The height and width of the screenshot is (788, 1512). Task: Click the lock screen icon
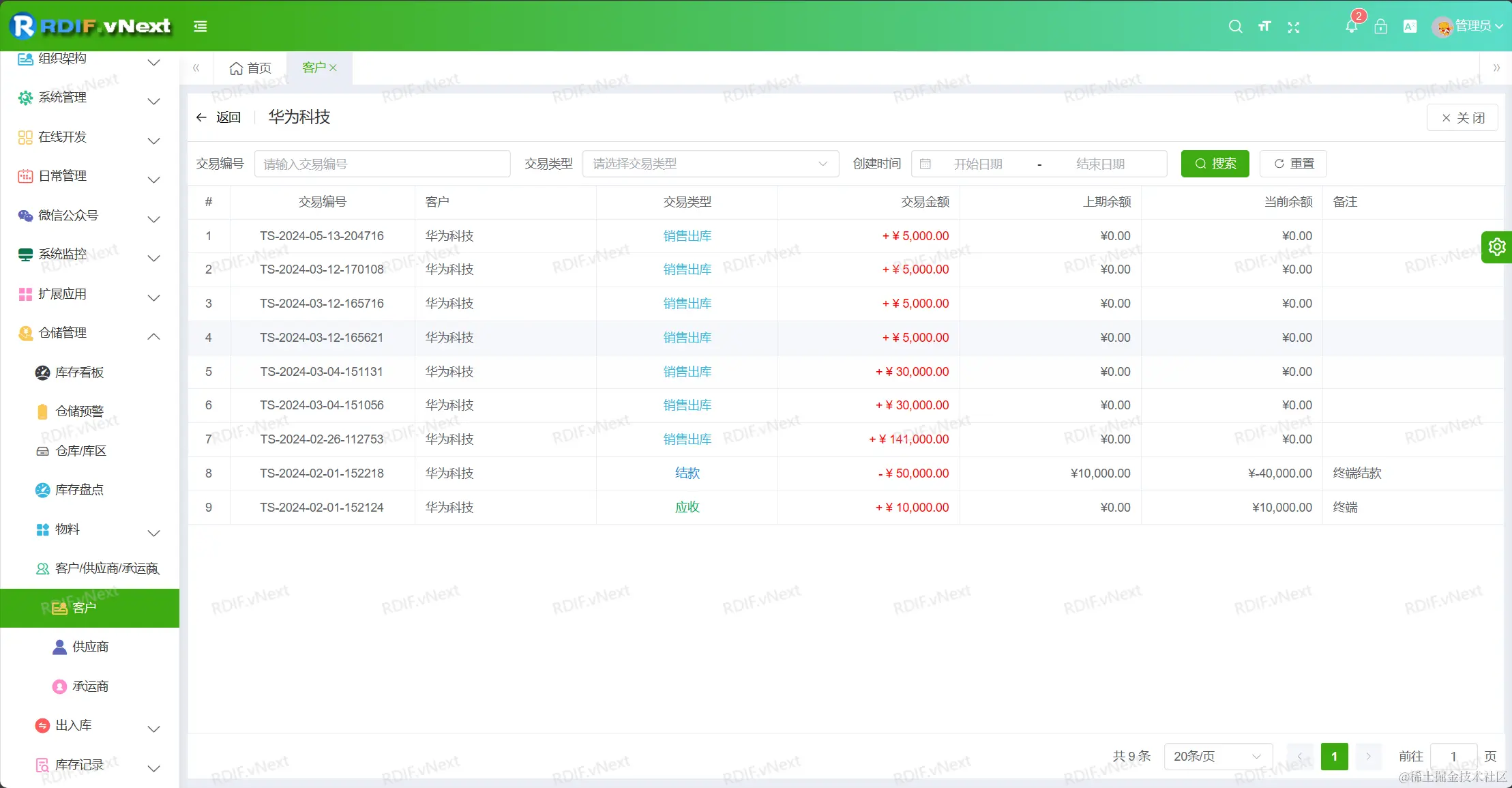[1380, 27]
